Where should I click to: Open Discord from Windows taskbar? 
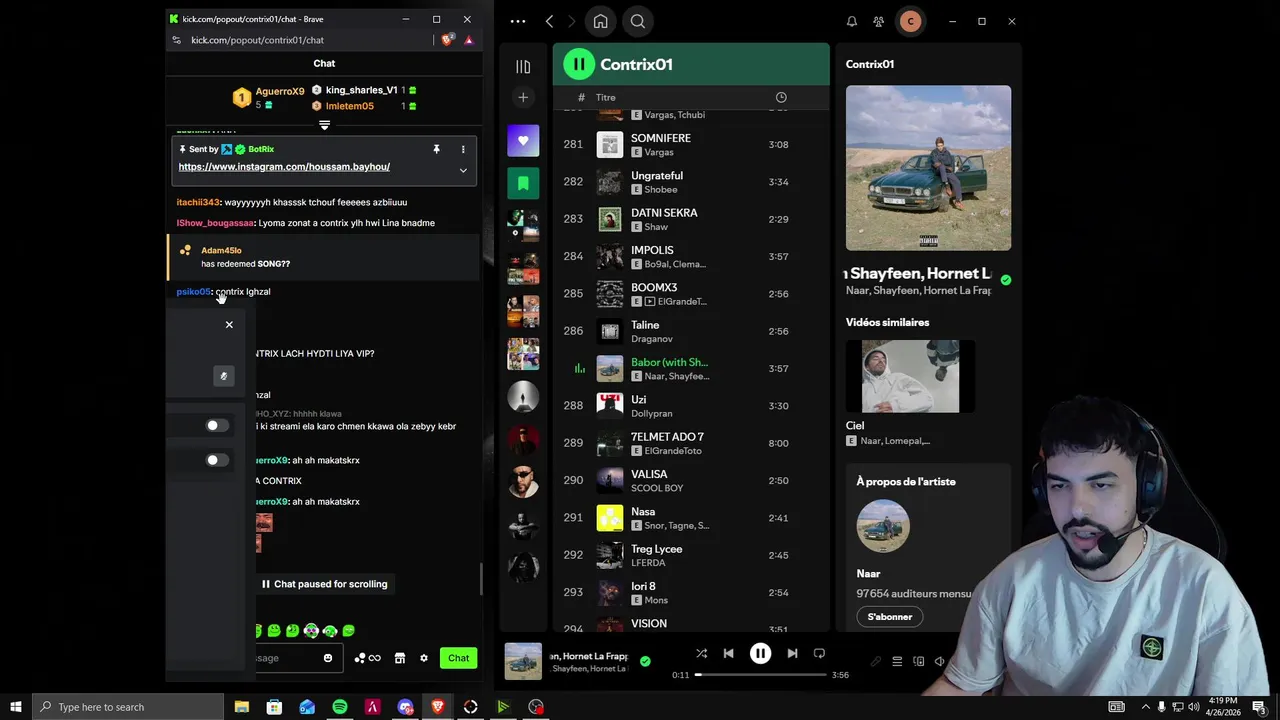pyautogui.click(x=405, y=707)
